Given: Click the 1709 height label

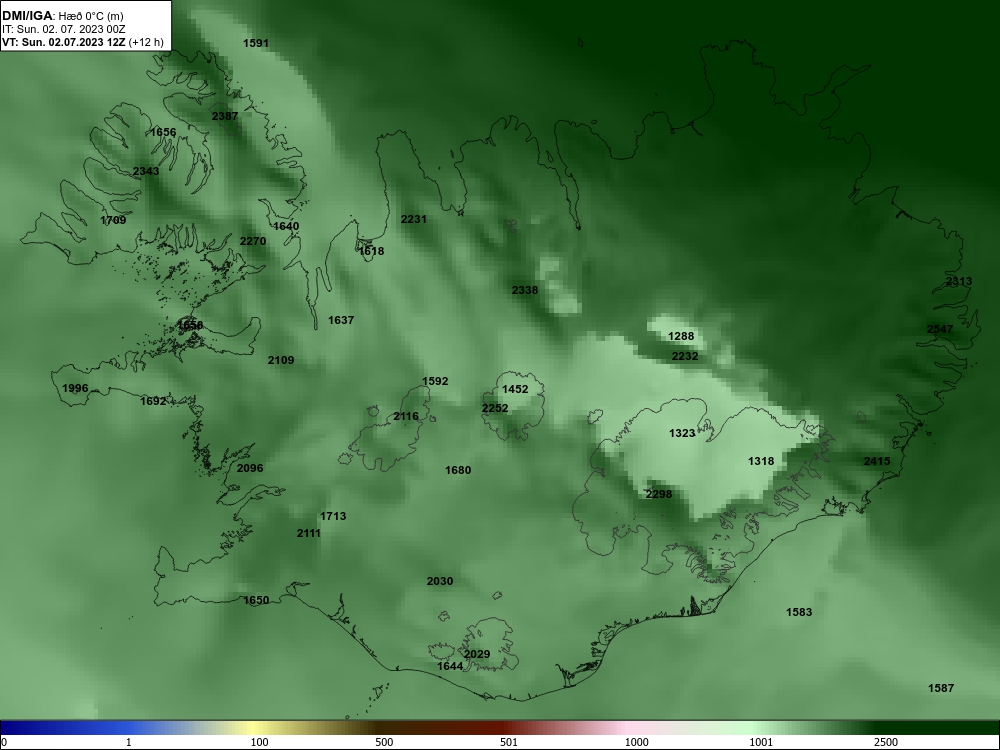Looking at the screenshot, I should (x=114, y=221).
